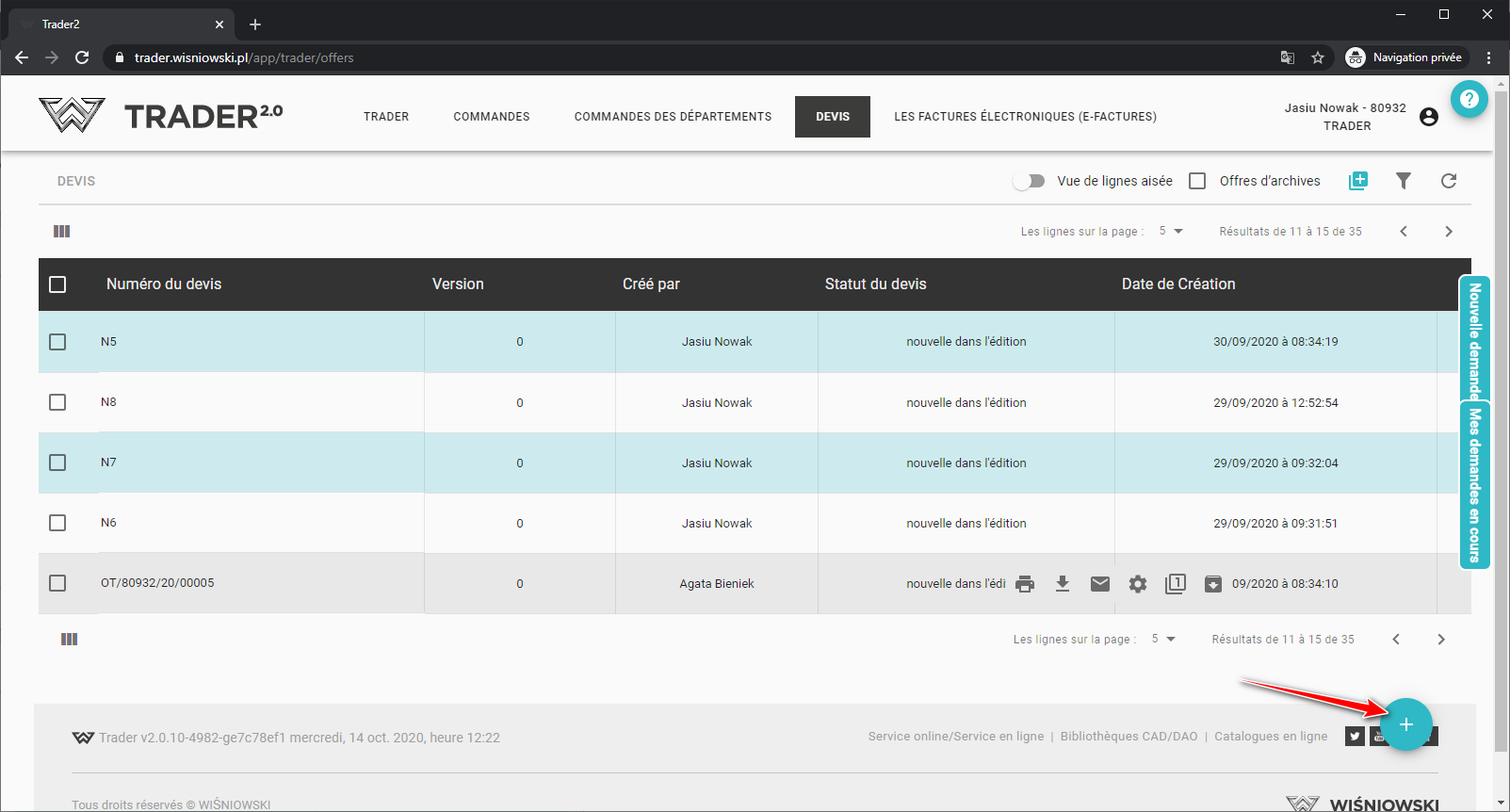Select all rows with the header checkbox
Screen dimensions: 1510x812
(x=57, y=284)
